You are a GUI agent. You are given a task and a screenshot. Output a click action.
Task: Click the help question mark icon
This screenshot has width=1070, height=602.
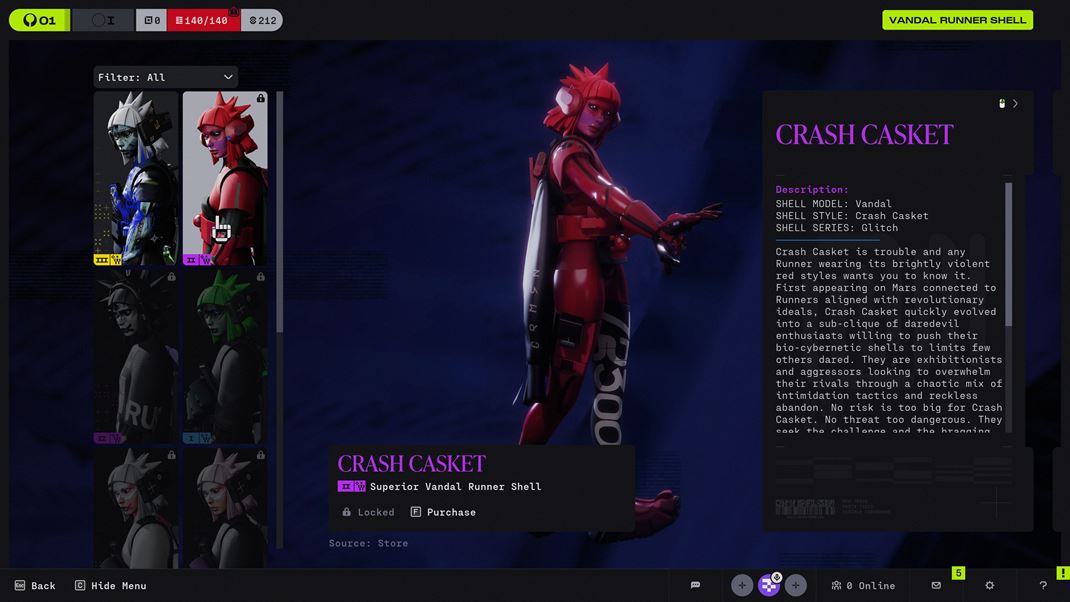click(x=1043, y=585)
